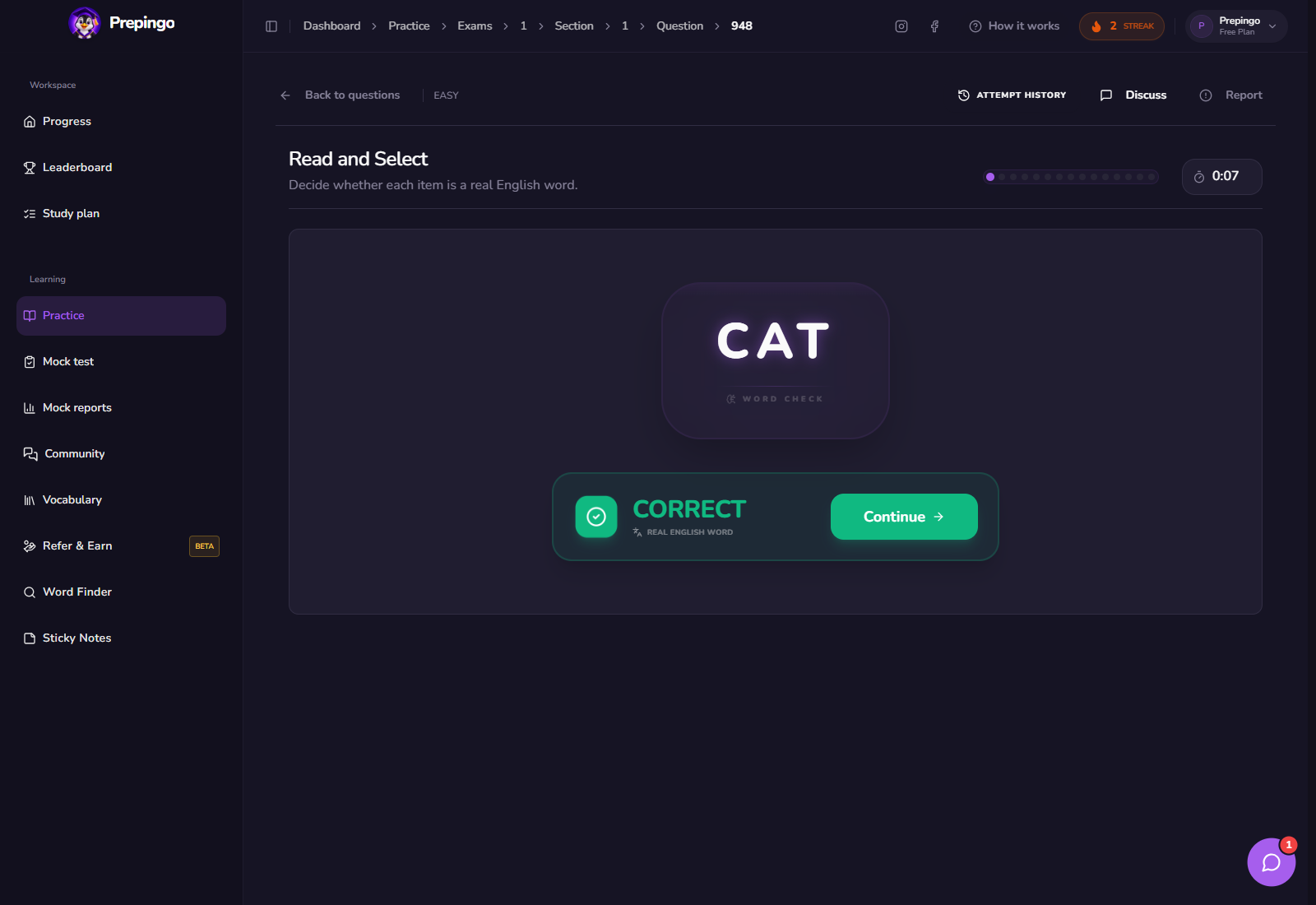Screen dimensions: 1316x905
Task: Click the Word Finder search icon
Action: click(x=30, y=592)
